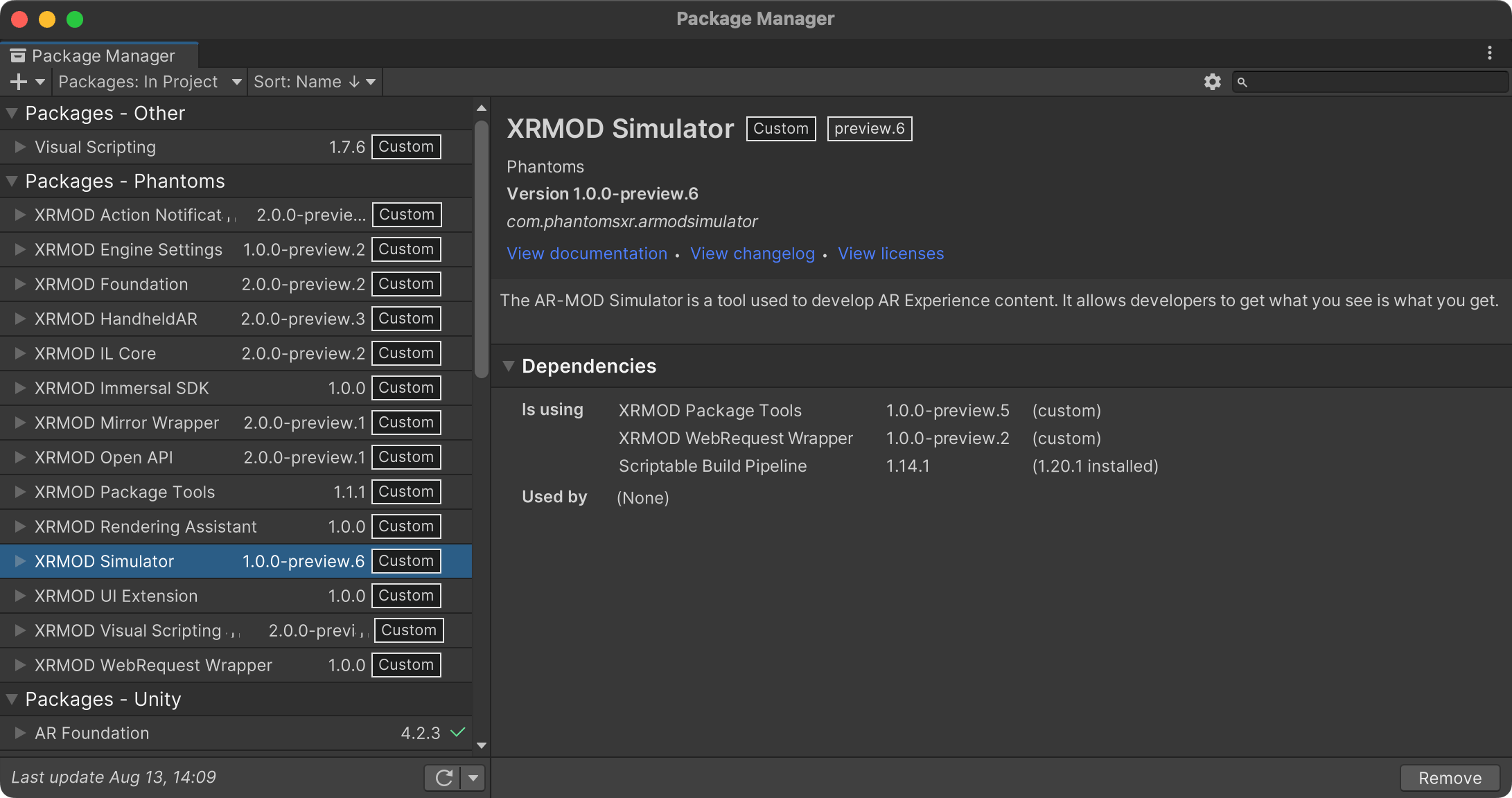Expand XRMOD Engine Settings versions arrow
This screenshot has height=798, width=1512.
tap(20, 249)
